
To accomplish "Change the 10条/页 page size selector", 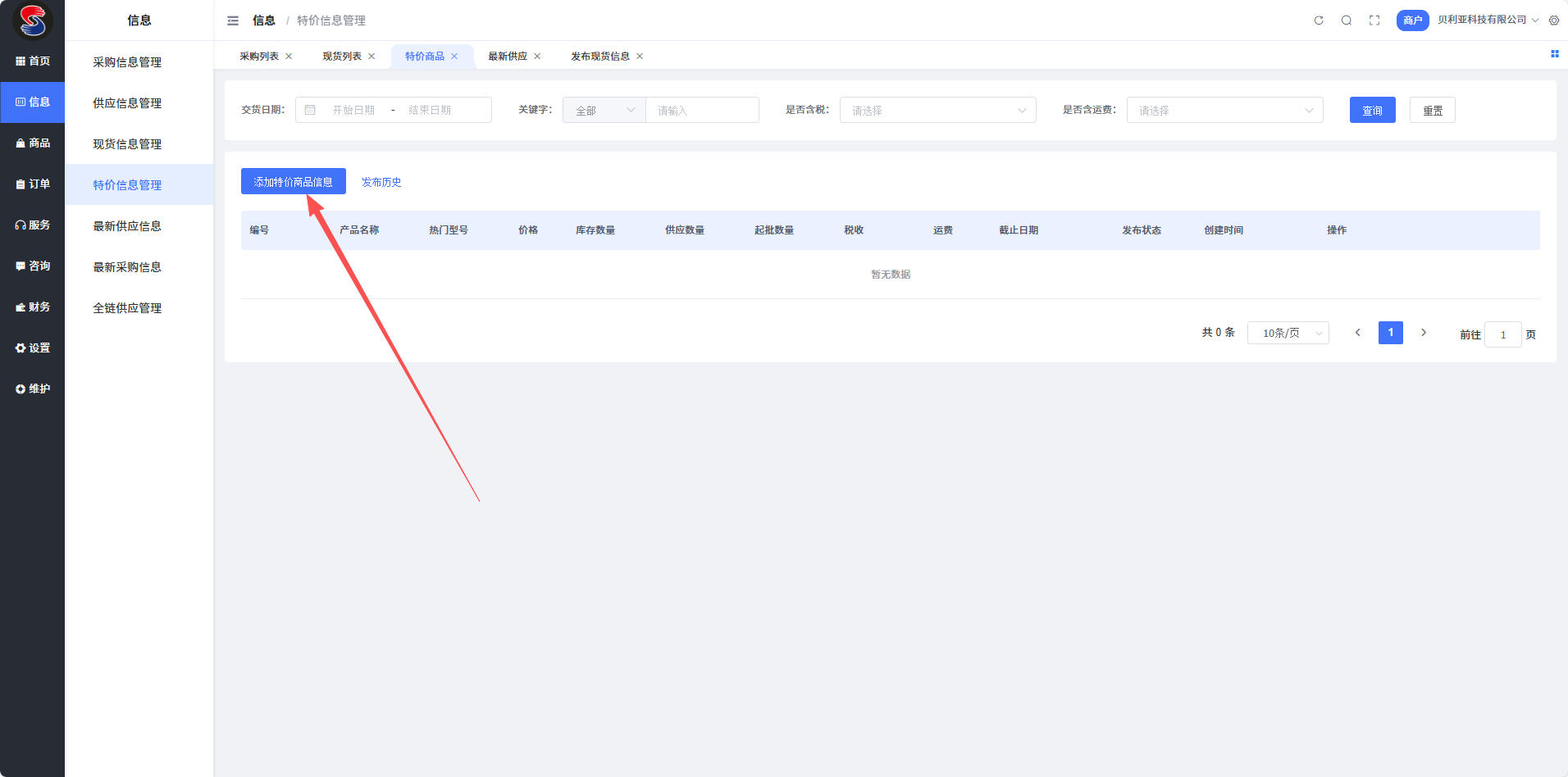I will (1288, 333).
